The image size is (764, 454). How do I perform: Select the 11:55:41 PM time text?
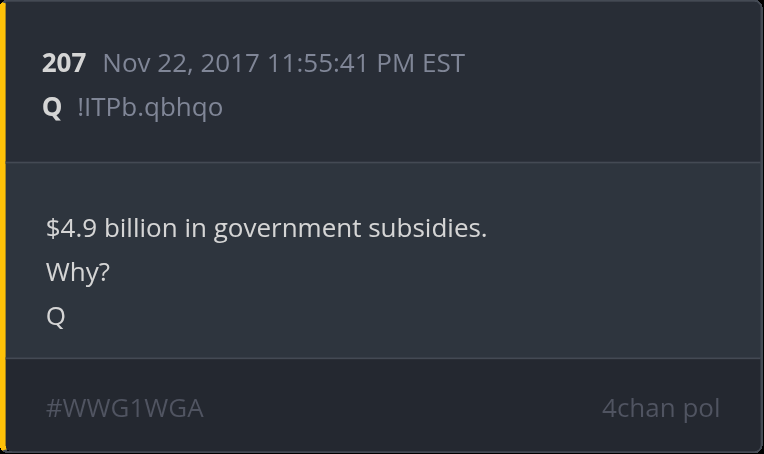pyautogui.click(x=341, y=63)
